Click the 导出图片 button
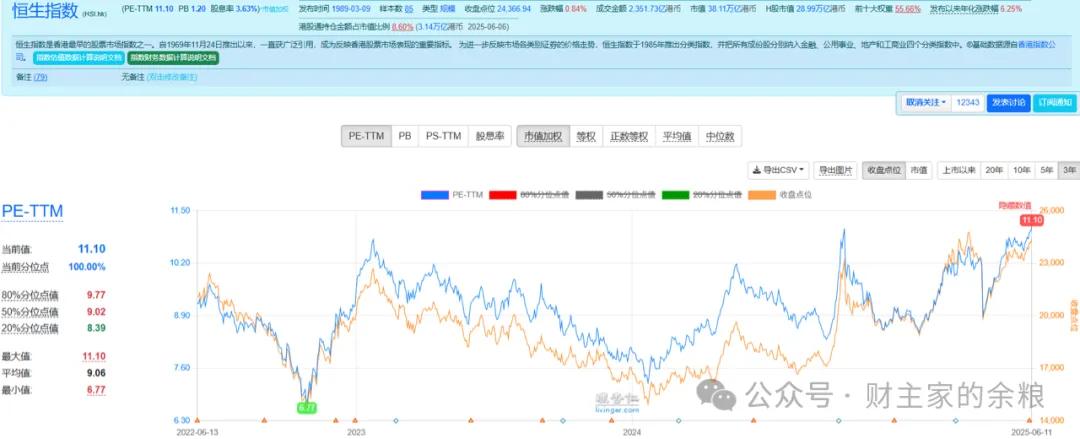1080x439 pixels. coord(835,170)
